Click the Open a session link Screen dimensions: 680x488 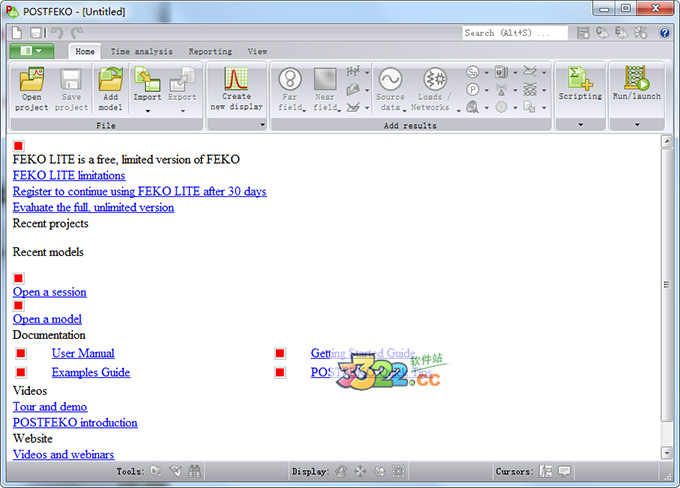point(49,292)
